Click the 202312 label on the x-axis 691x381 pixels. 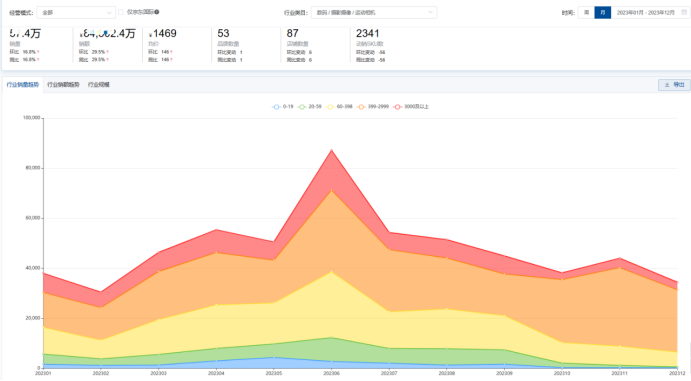[677, 373]
